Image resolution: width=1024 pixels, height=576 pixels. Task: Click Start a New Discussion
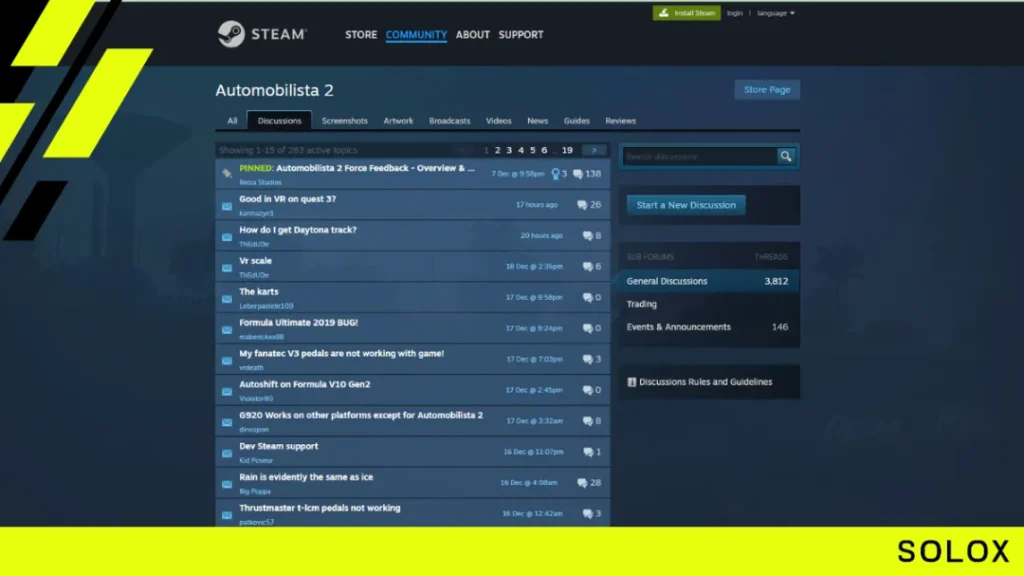(x=686, y=205)
